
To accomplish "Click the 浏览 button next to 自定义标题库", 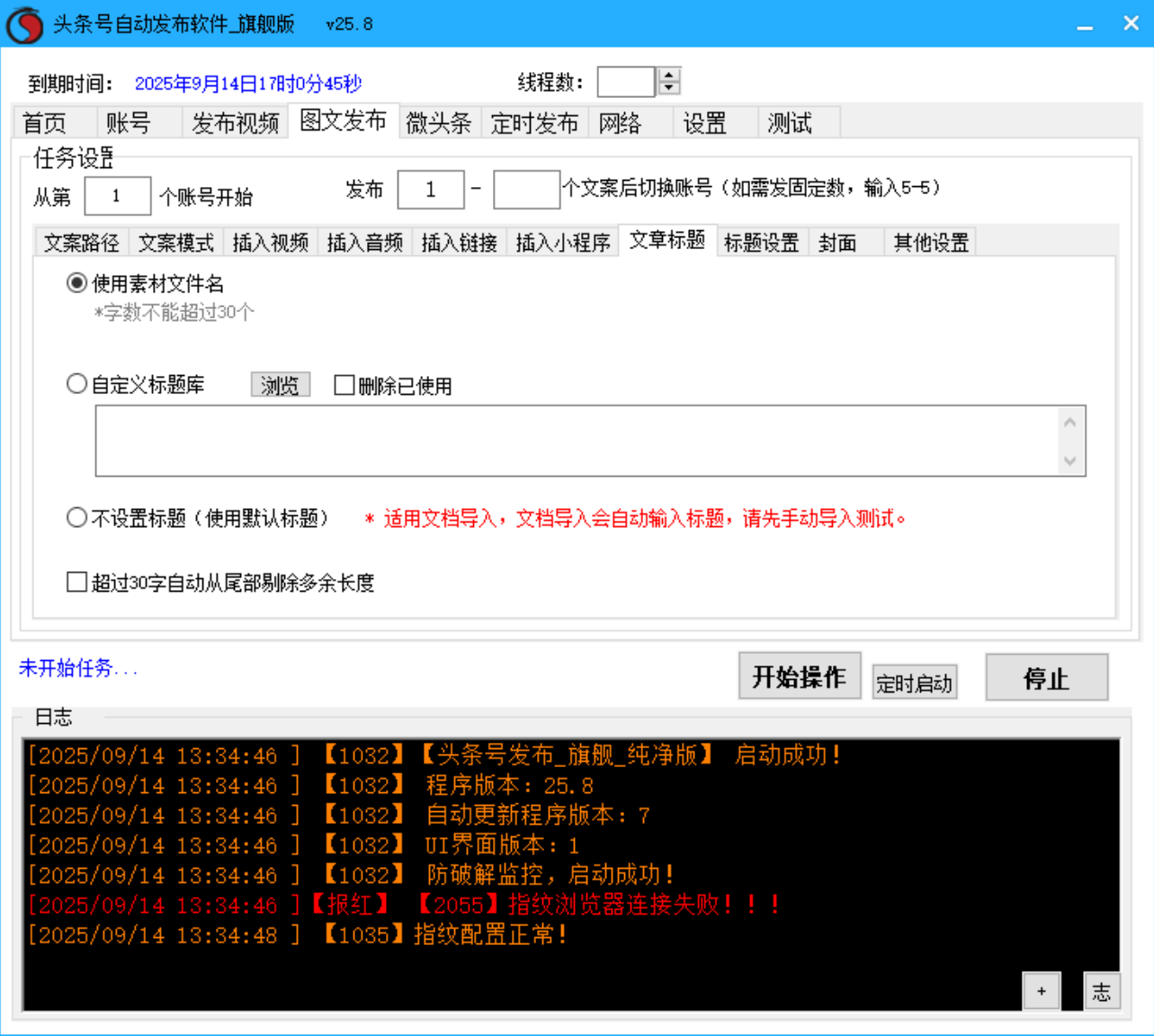I will [280, 384].
